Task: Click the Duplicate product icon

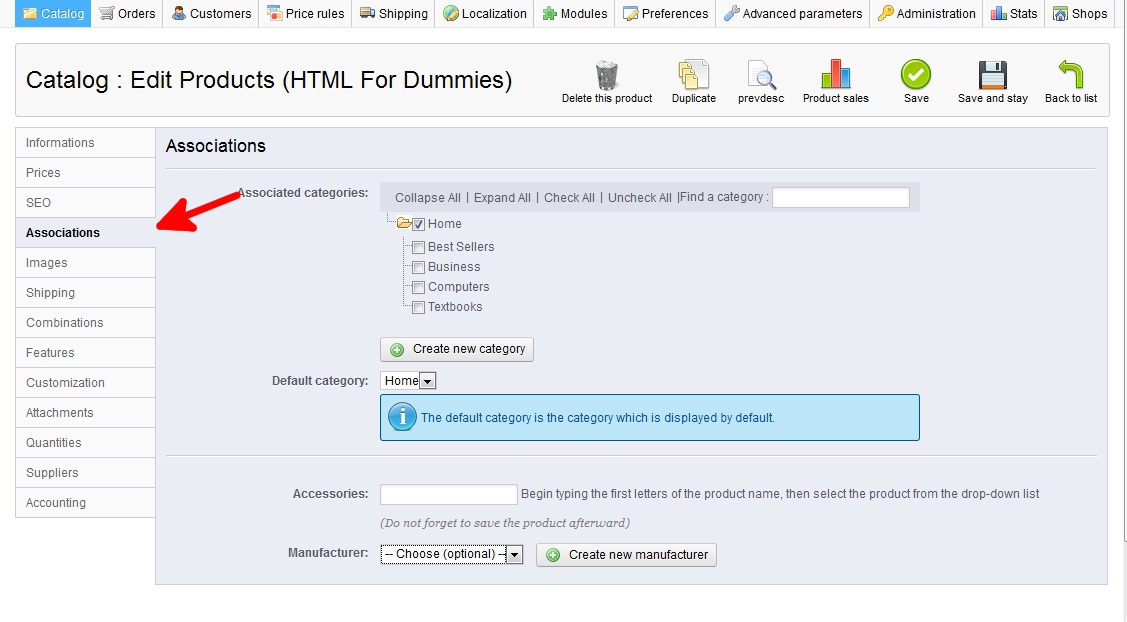Action: (x=693, y=76)
